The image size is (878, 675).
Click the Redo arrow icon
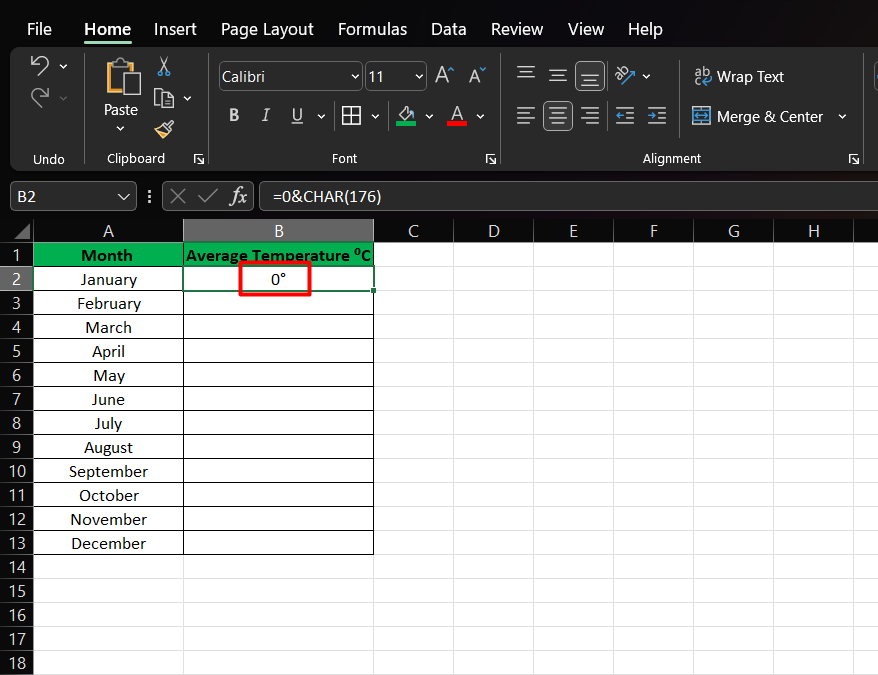click(39, 98)
